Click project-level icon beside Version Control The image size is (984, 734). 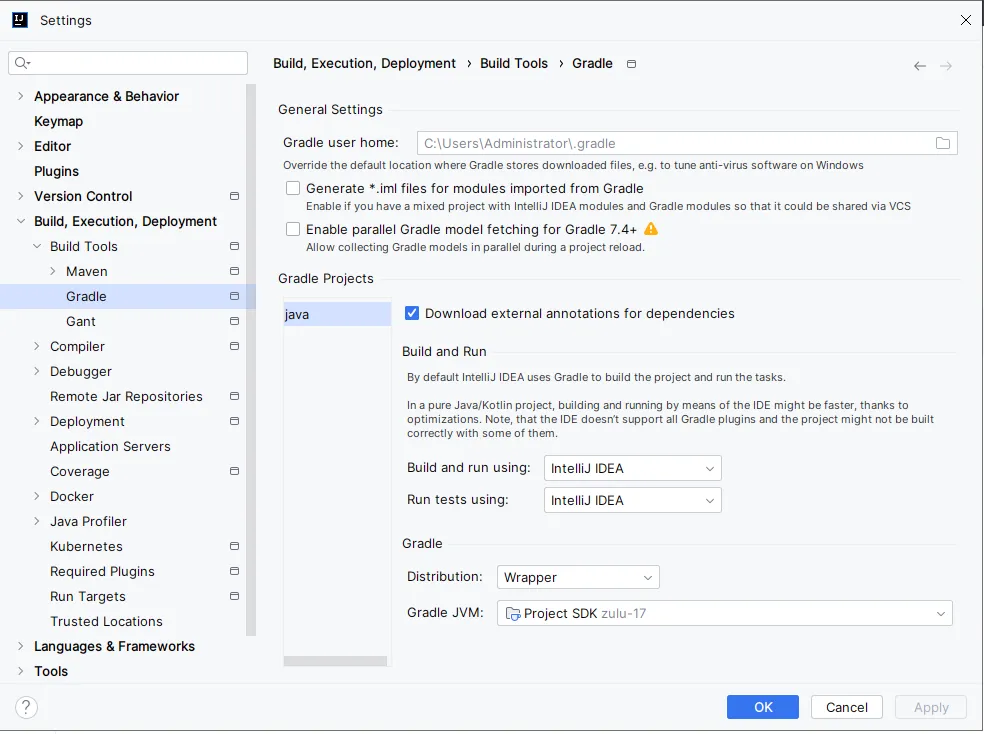235,196
